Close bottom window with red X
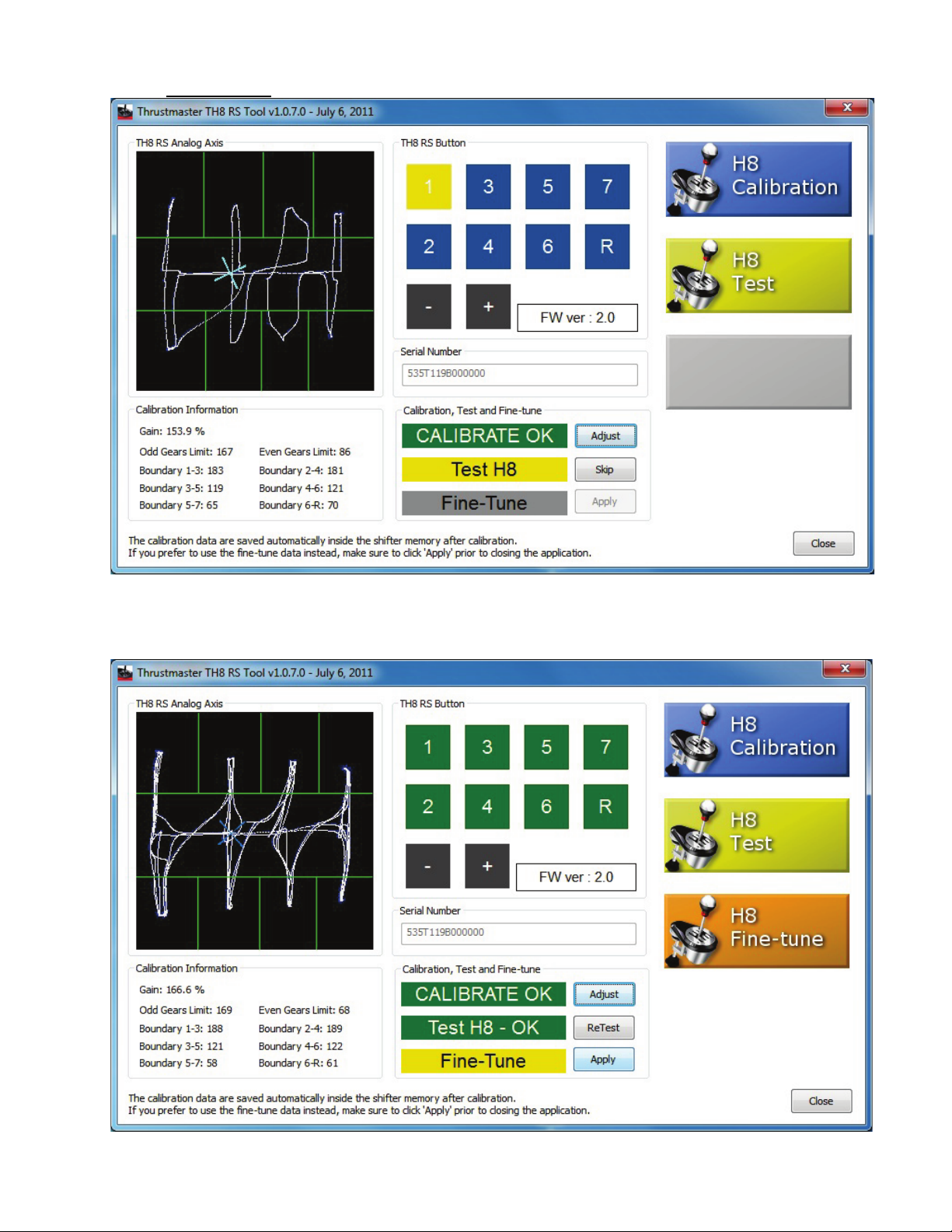The height and width of the screenshot is (1232, 952). 846,668
